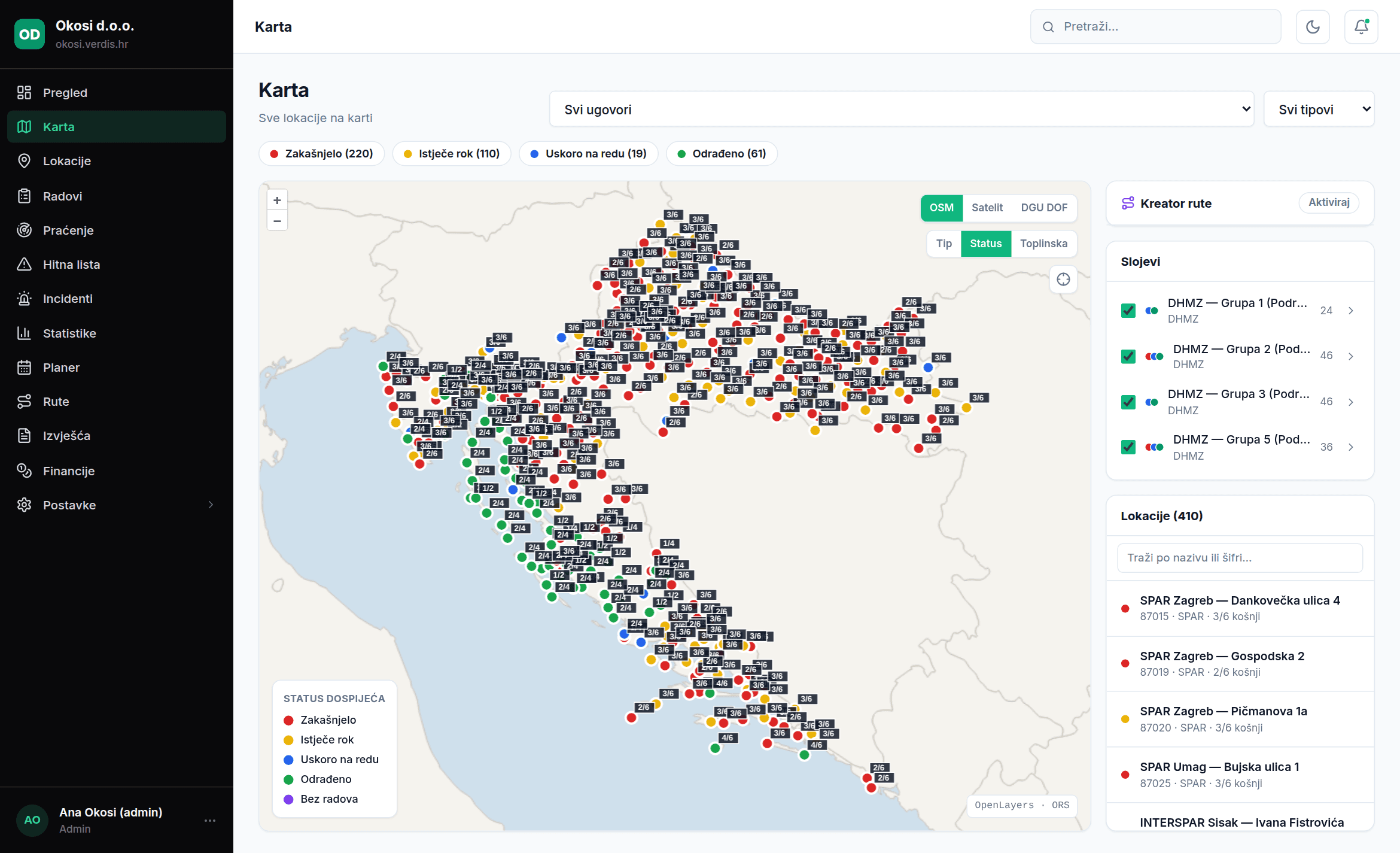Open SPAR Zagreb Dankovečka ulica 4 location

tap(1240, 608)
